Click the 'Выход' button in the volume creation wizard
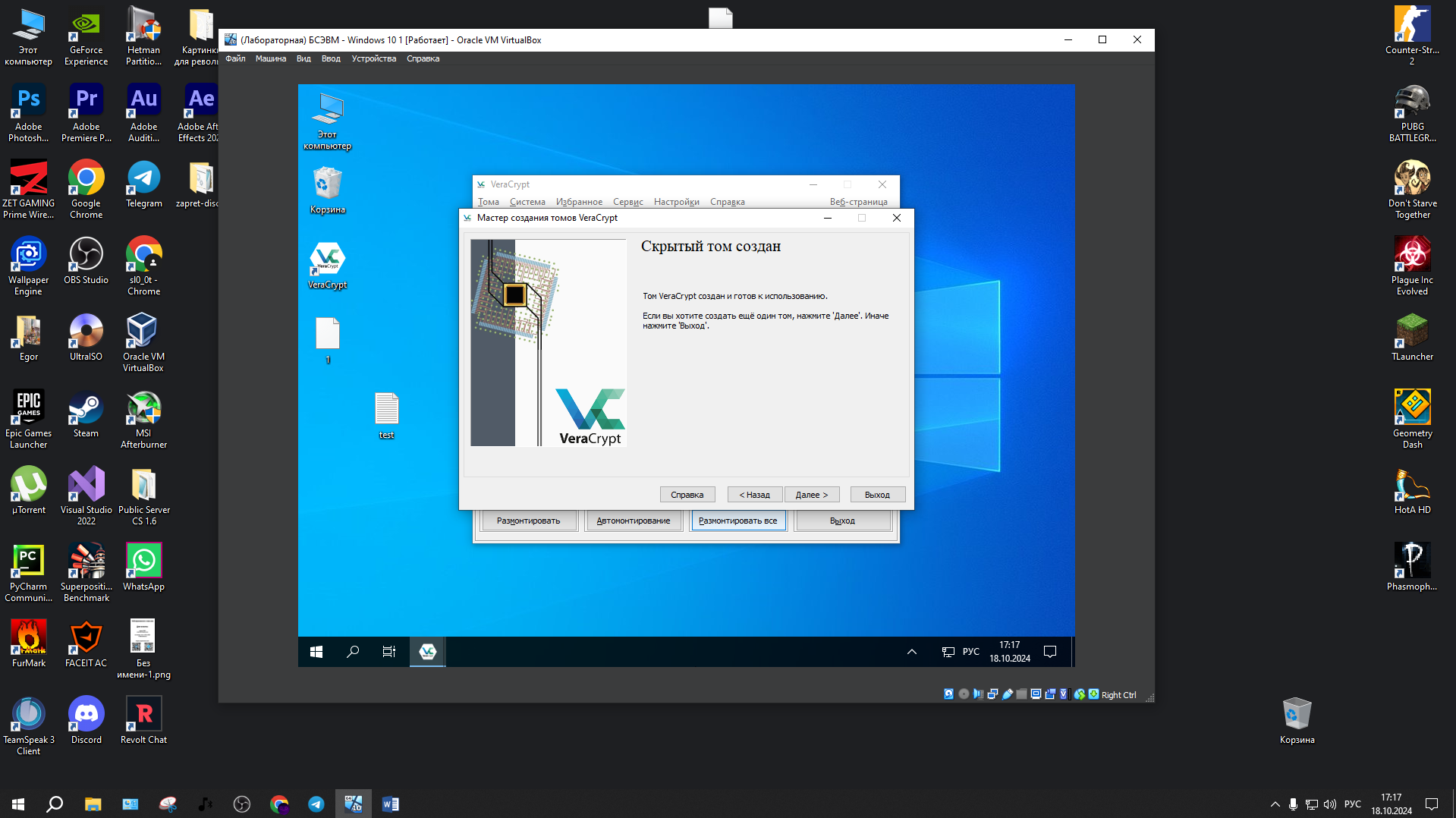 tap(877, 495)
